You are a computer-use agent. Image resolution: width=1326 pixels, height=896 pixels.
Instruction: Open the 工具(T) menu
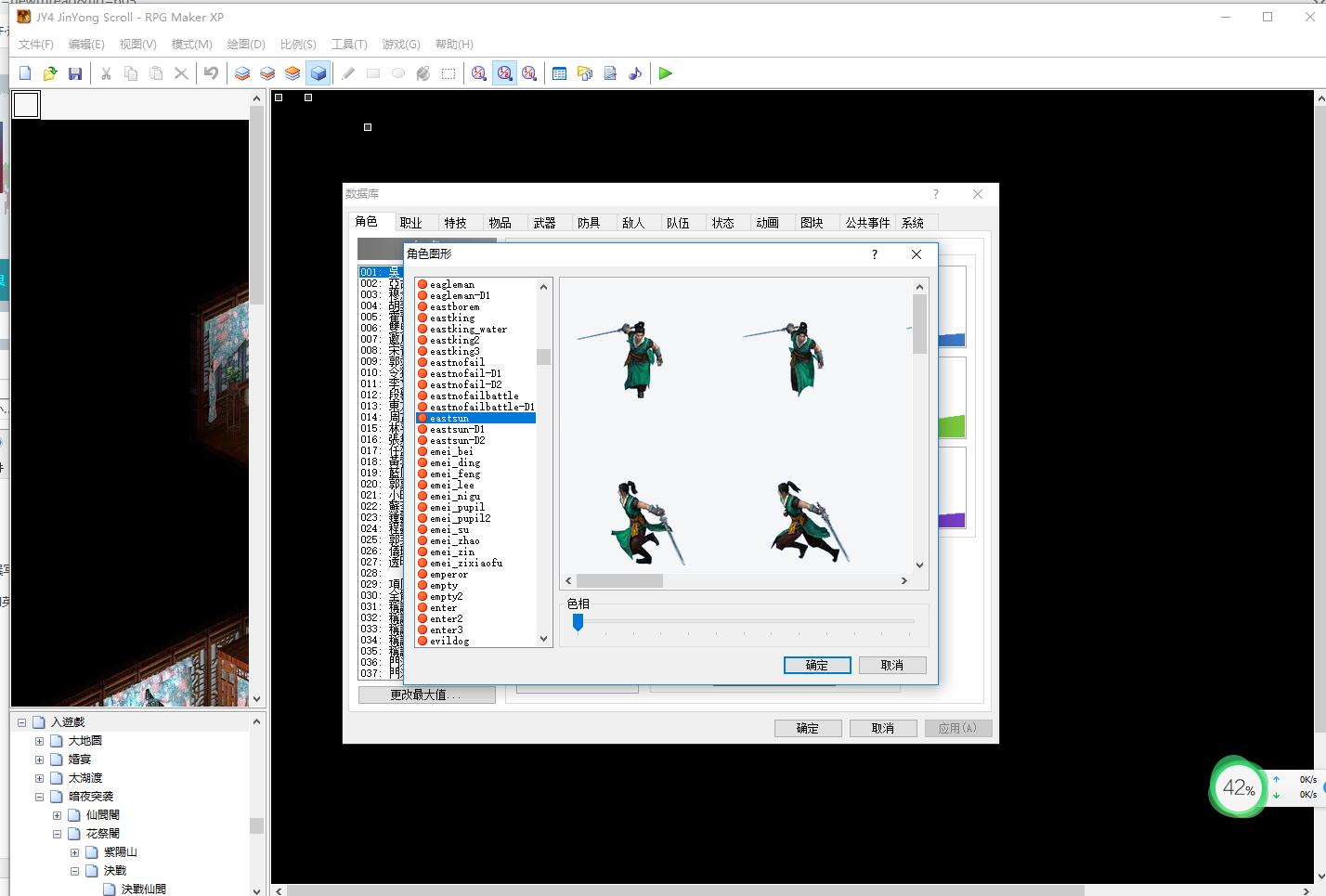point(349,44)
